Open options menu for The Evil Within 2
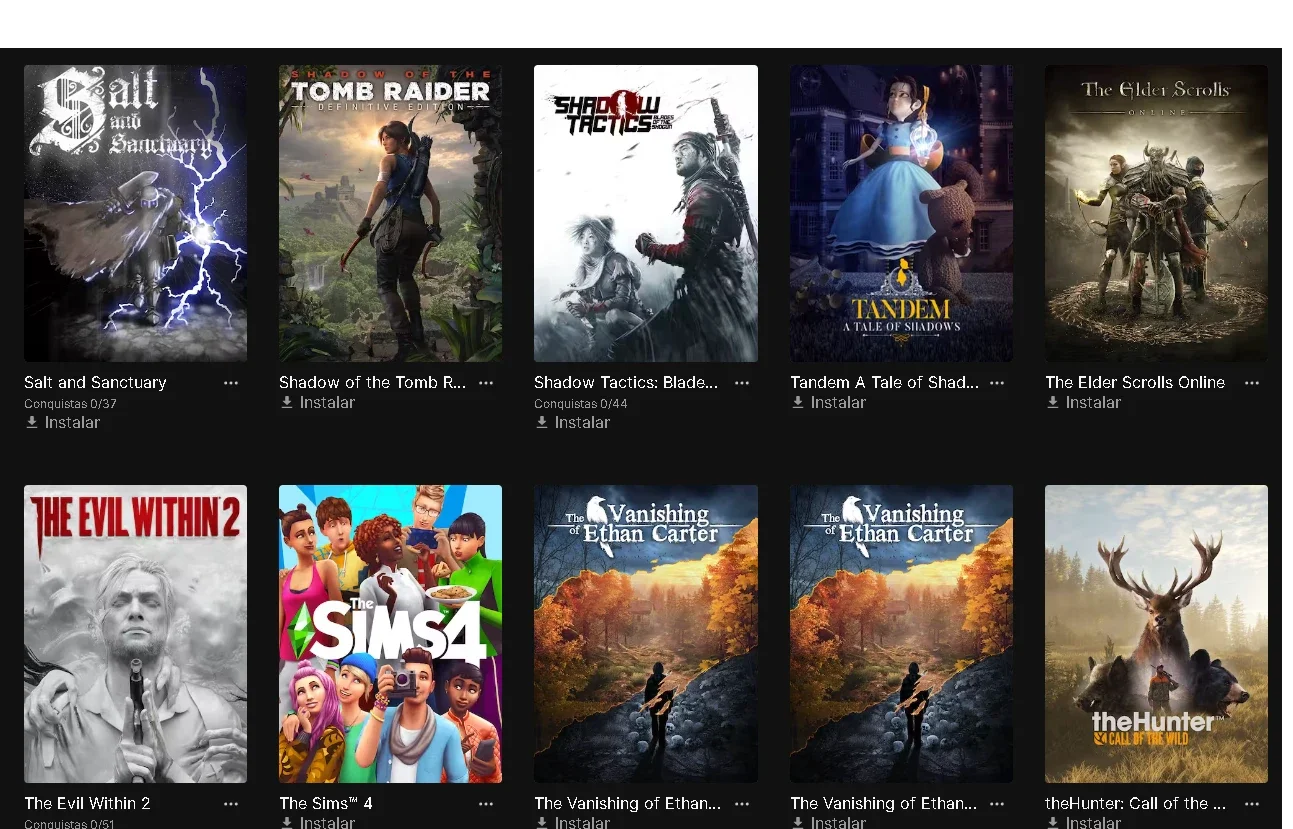Image resolution: width=1293 pixels, height=829 pixels. [231, 804]
